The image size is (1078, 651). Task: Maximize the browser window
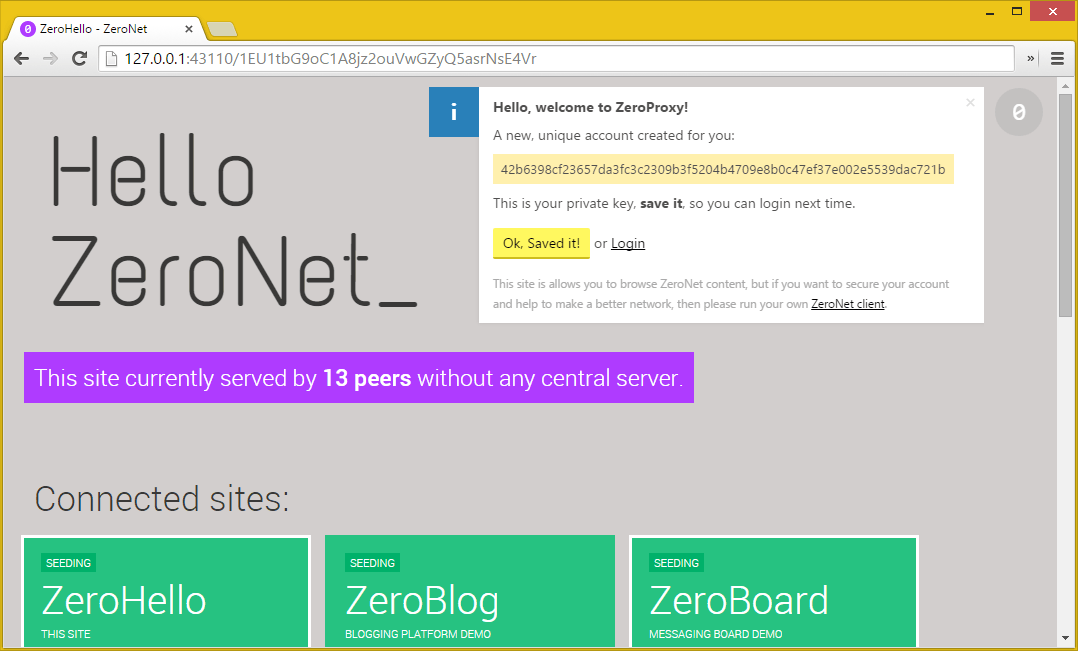[1017, 12]
